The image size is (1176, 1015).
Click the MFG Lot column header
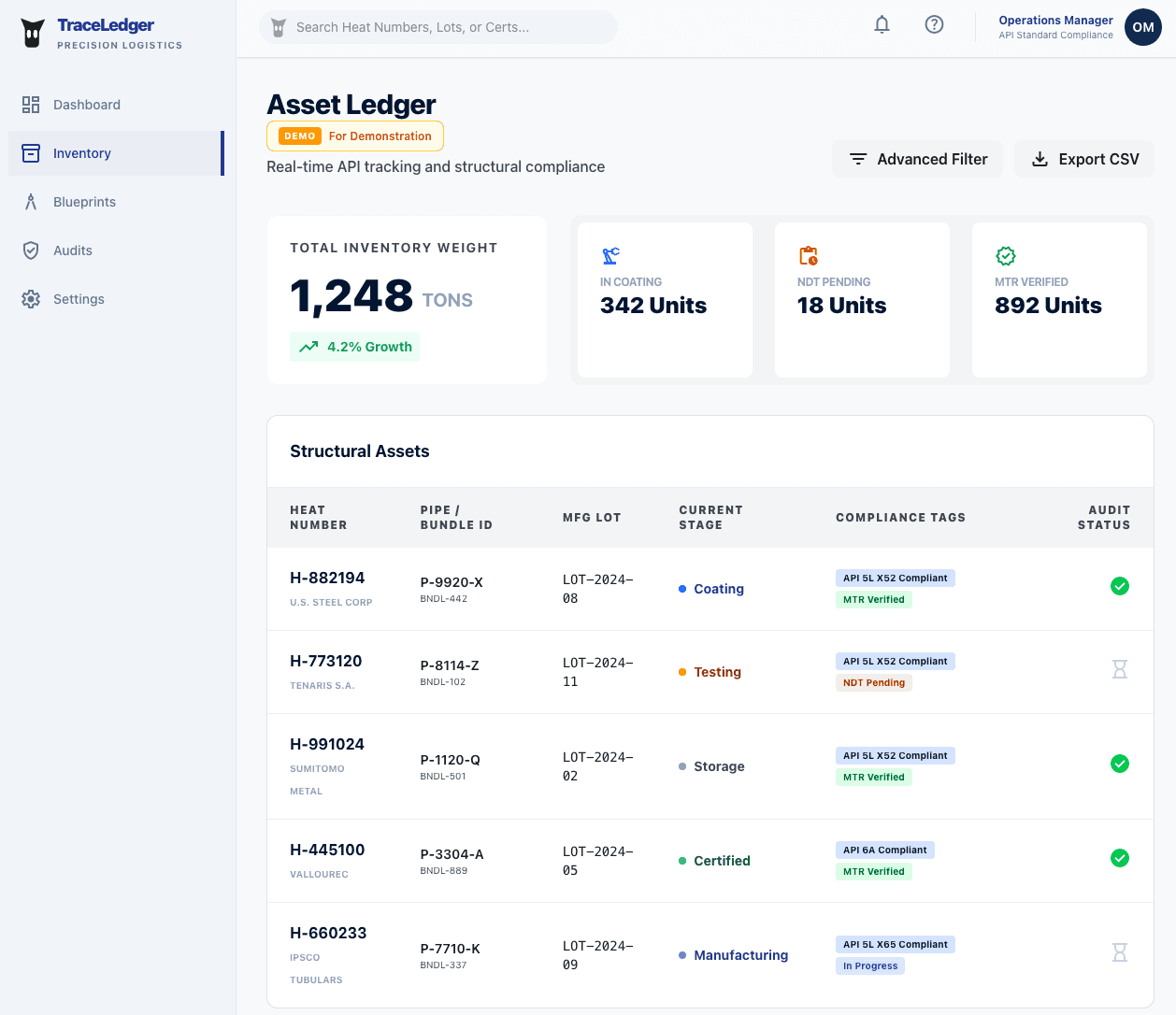[x=592, y=518]
